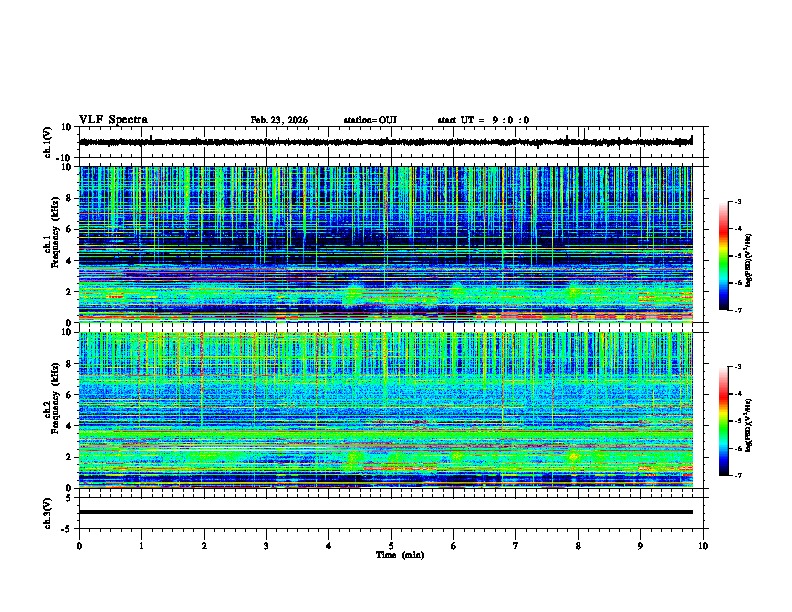Click the ch.1 colorbar "log(PSD)" units label
The height and width of the screenshot is (612, 792).
[749, 260]
